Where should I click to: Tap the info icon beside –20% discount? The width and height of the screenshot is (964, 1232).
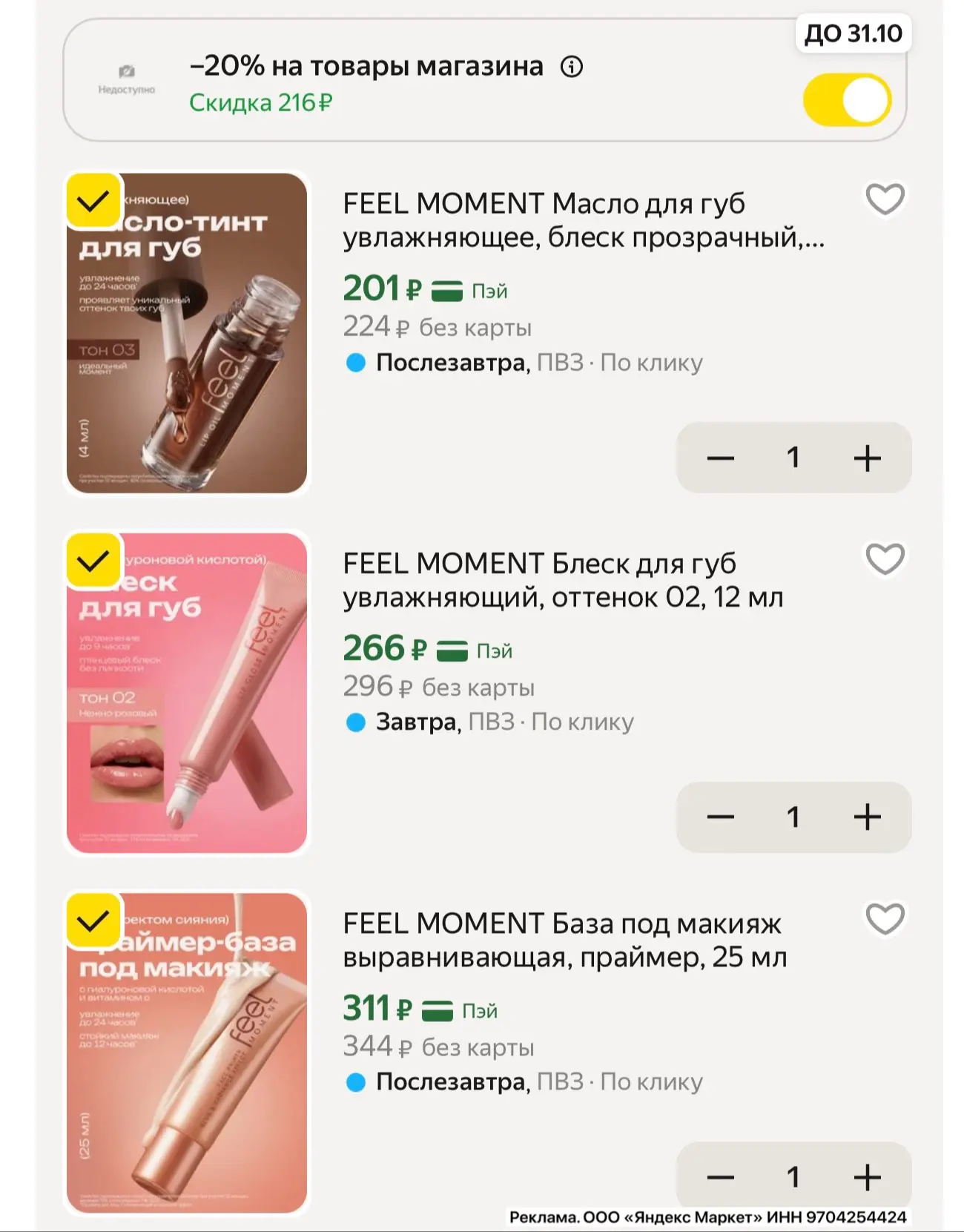coord(571,67)
